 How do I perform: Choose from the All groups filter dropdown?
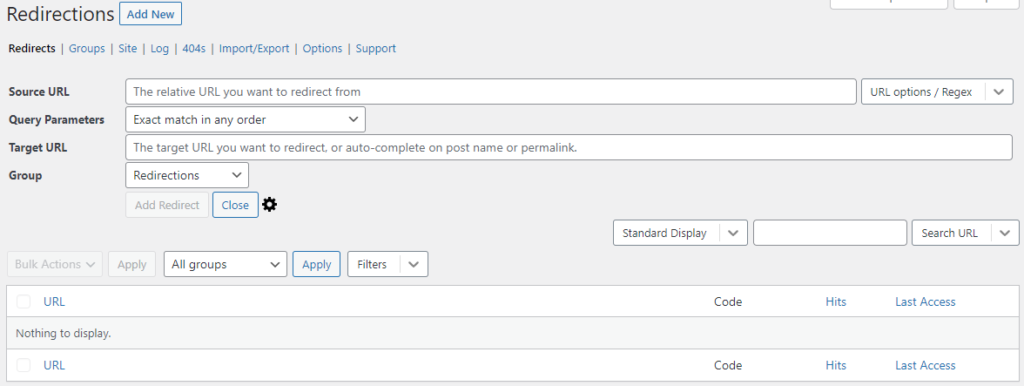[x=225, y=265]
